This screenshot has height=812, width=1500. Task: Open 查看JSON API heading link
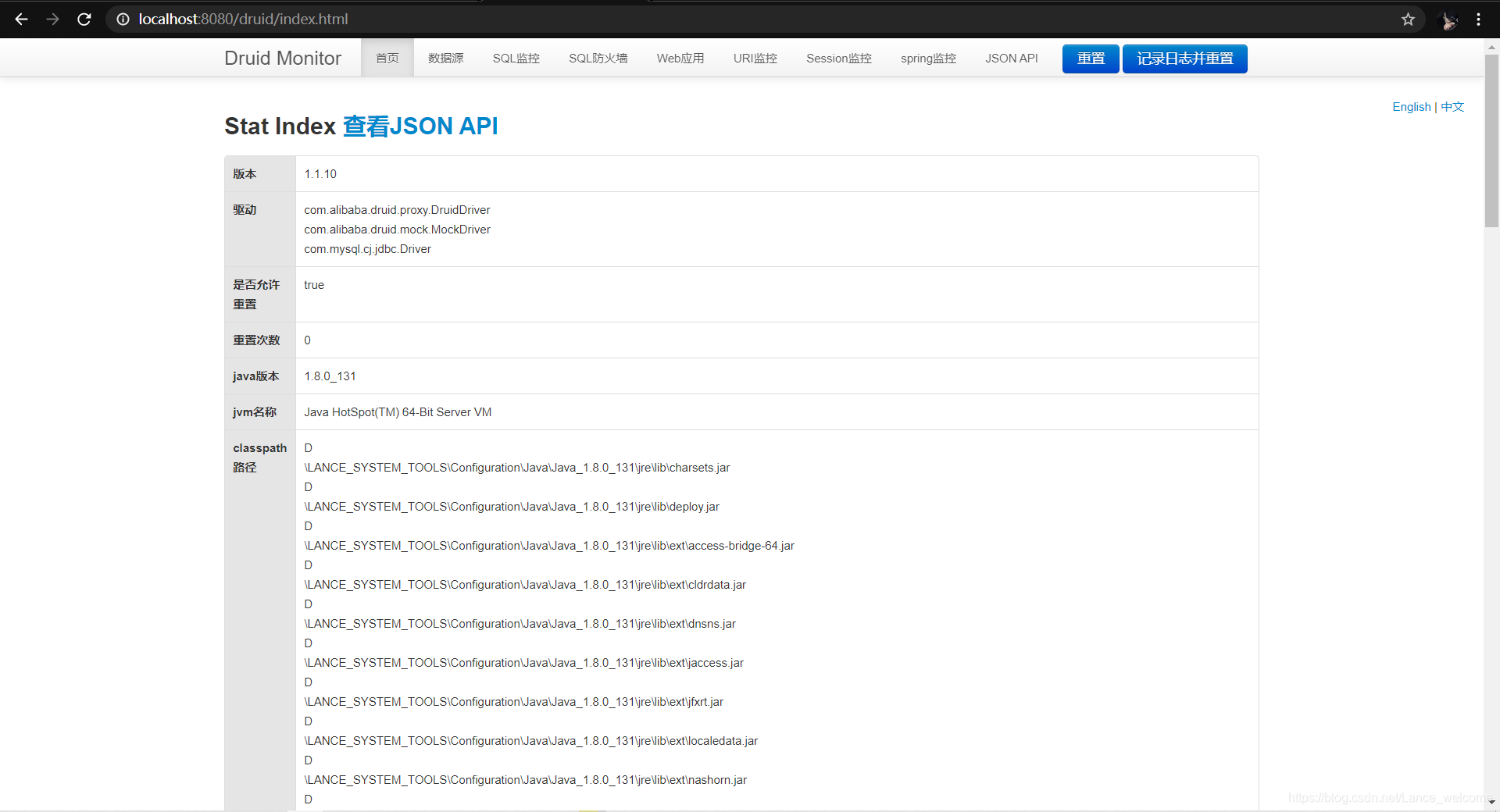coord(420,126)
